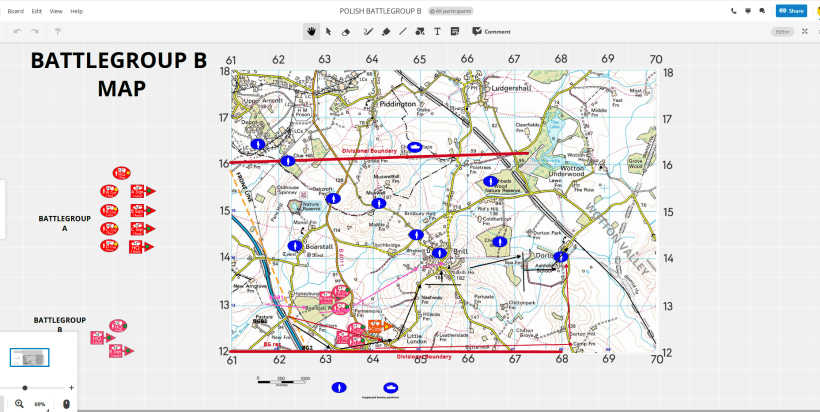Click the minimap thumbnail

click(30, 358)
